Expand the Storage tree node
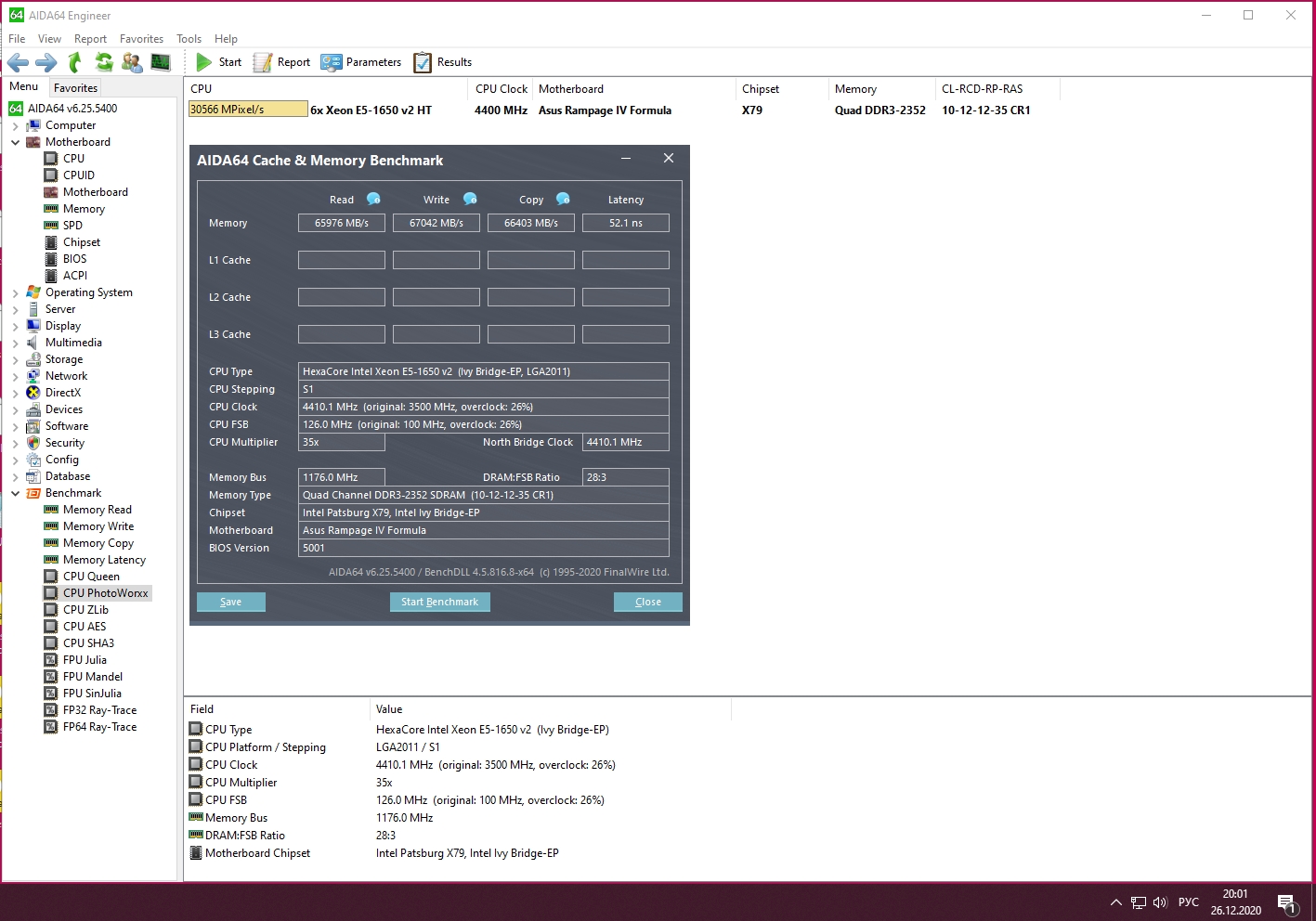This screenshot has height=921, width=1316. [15, 359]
